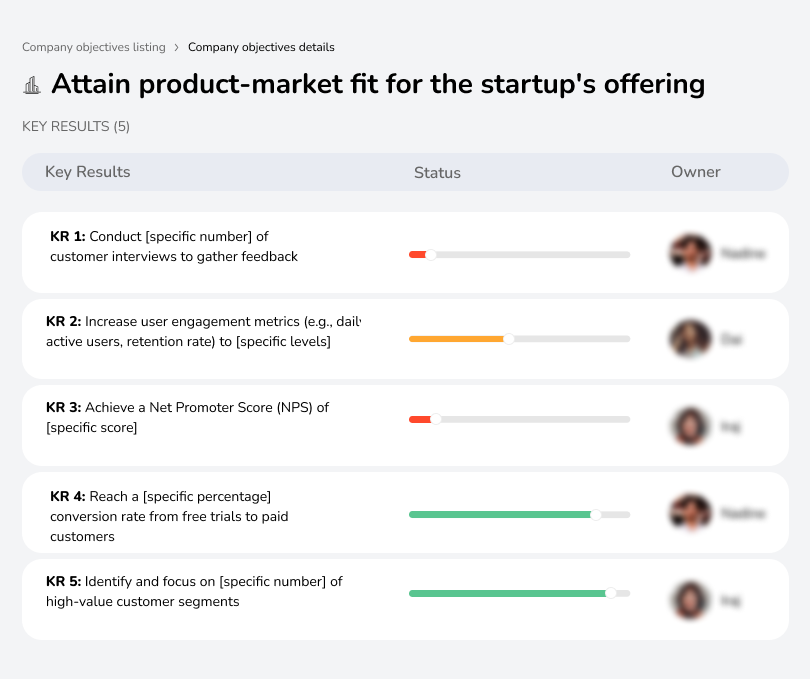
Task: Click the breadcrumb separator chevron
Action: 177,47
